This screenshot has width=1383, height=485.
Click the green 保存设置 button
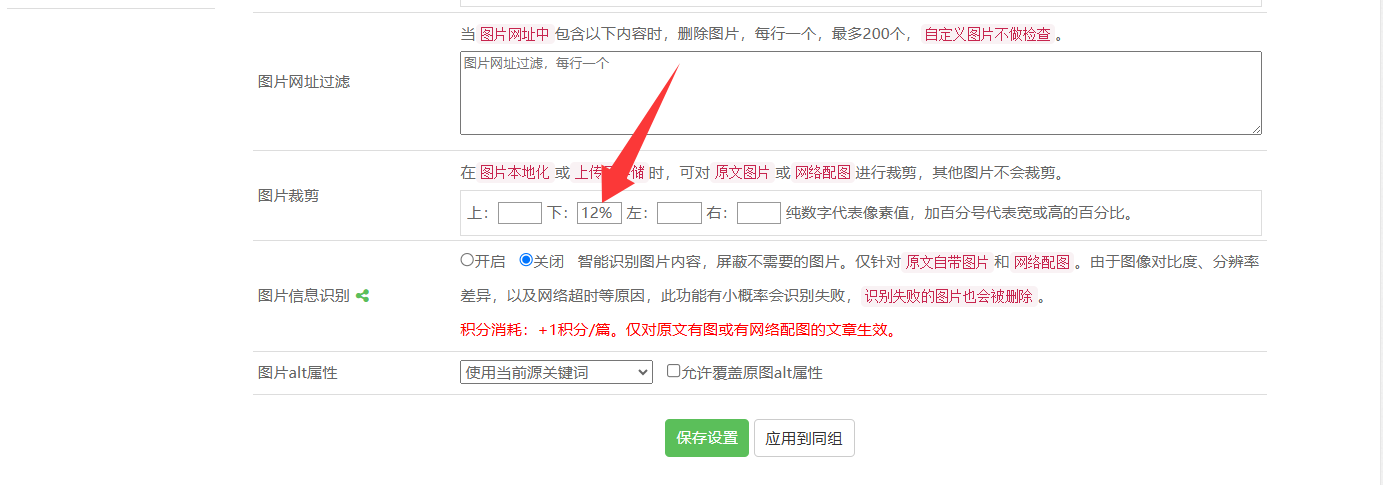707,438
